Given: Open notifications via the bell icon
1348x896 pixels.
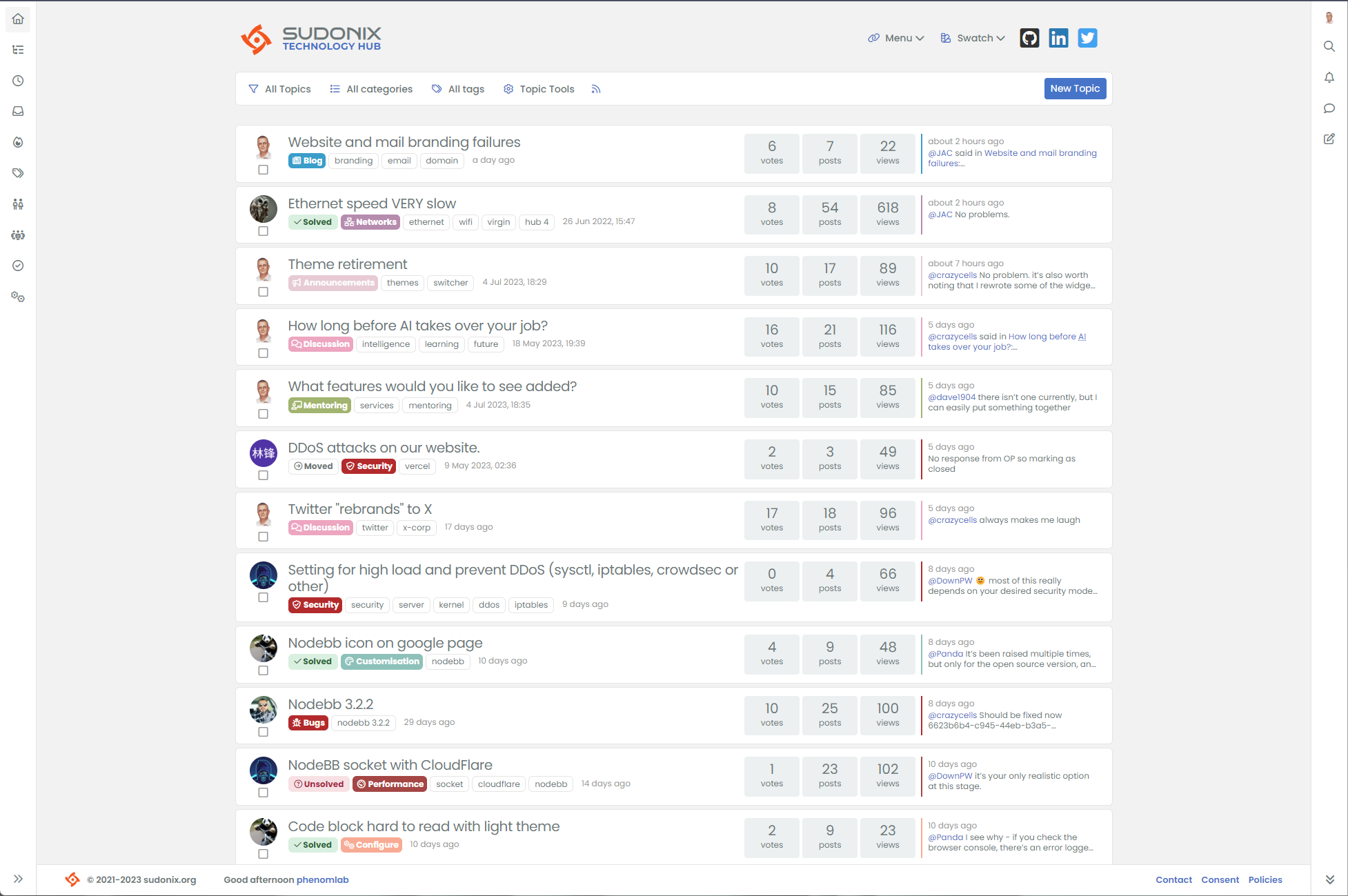Looking at the screenshot, I should coord(1330,77).
